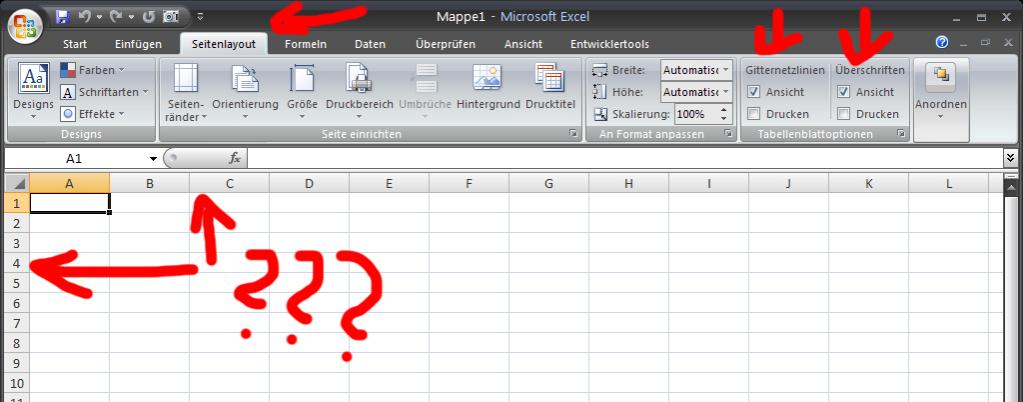This screenshot has width=1023, height=402.
Task: Open Druckbereich print area options
Action: pos(359,92)
